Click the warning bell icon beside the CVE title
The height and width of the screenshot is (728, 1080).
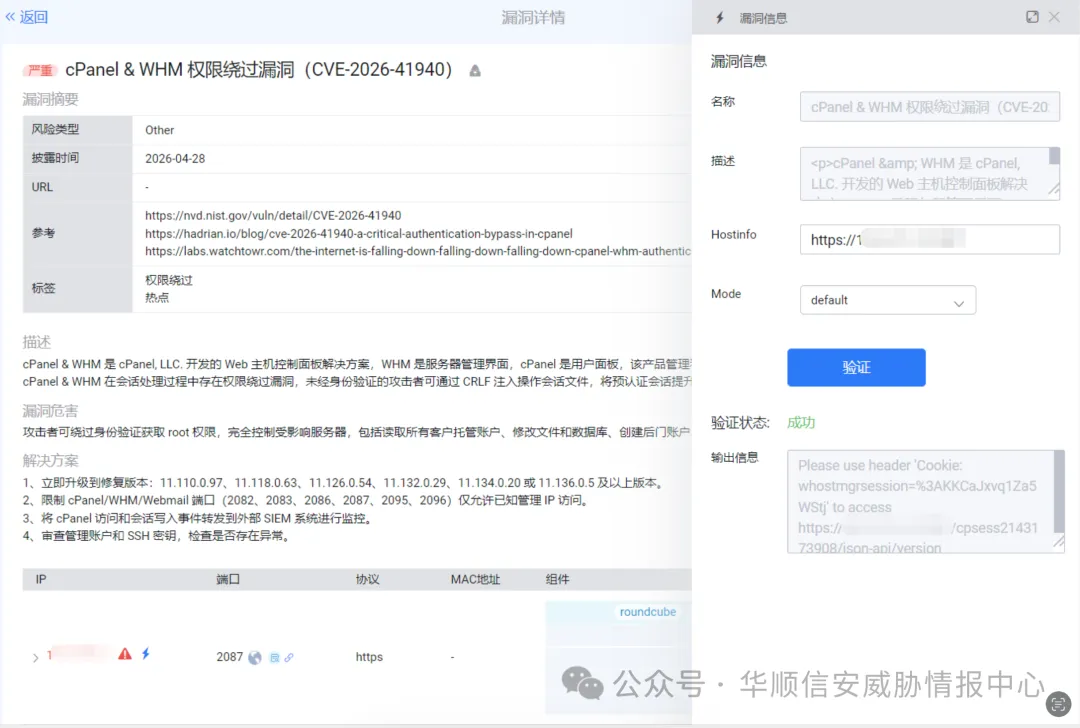(x=475, y=70)
